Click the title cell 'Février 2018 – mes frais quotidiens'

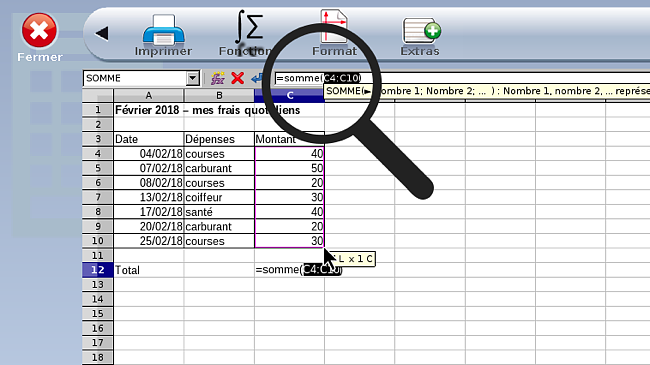207,110
